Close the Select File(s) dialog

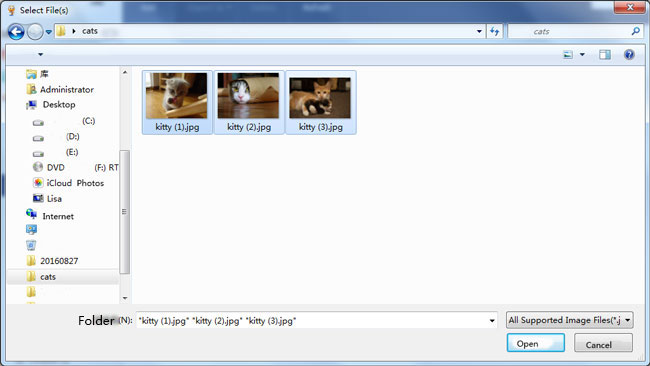(x=629, y=7)
